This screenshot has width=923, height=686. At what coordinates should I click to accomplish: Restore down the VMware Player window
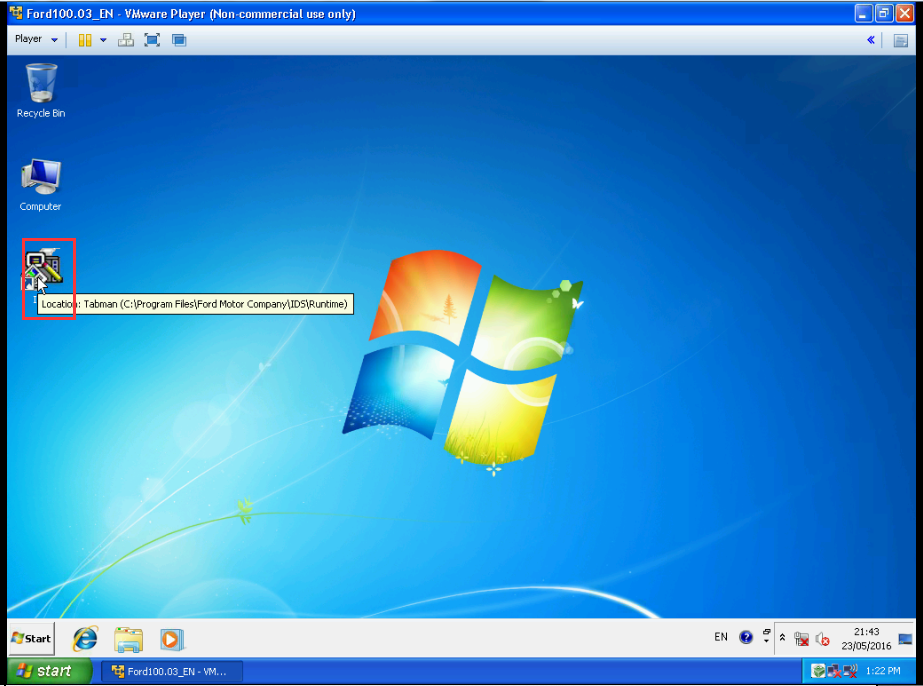tap(884, 14)
